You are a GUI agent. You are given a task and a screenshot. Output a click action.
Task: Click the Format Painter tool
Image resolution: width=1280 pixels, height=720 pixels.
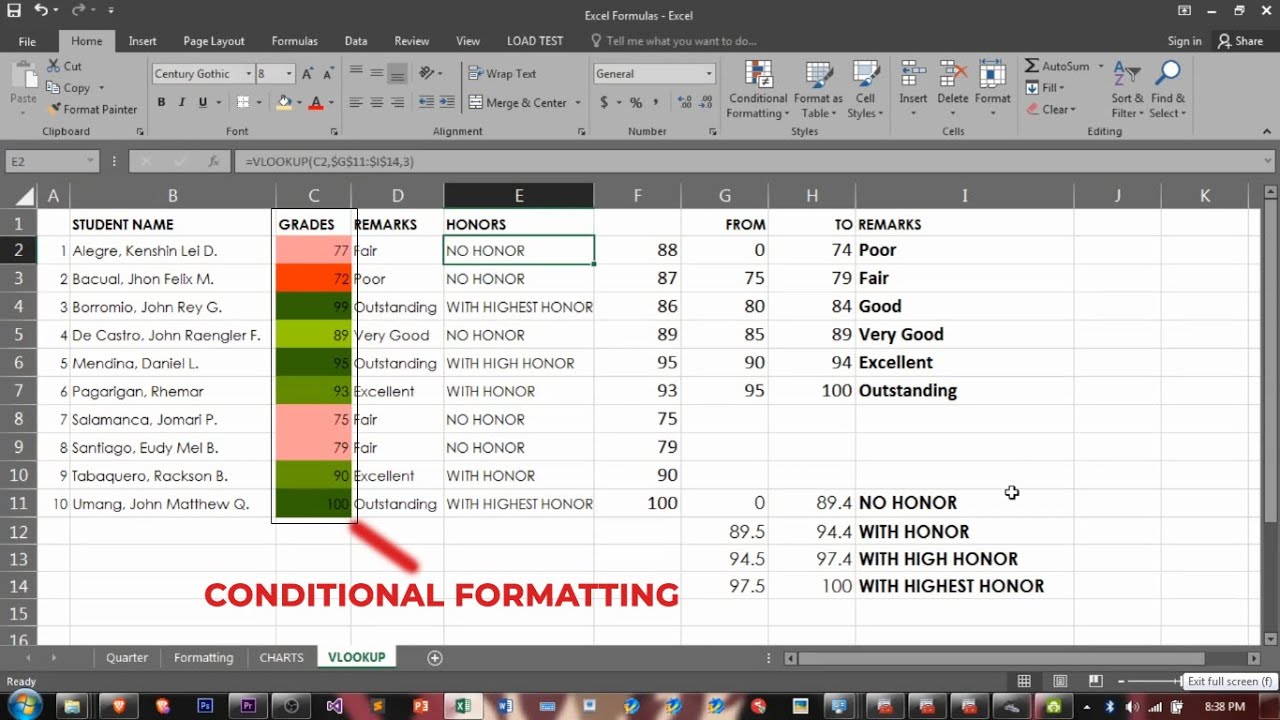pos(92,109)
